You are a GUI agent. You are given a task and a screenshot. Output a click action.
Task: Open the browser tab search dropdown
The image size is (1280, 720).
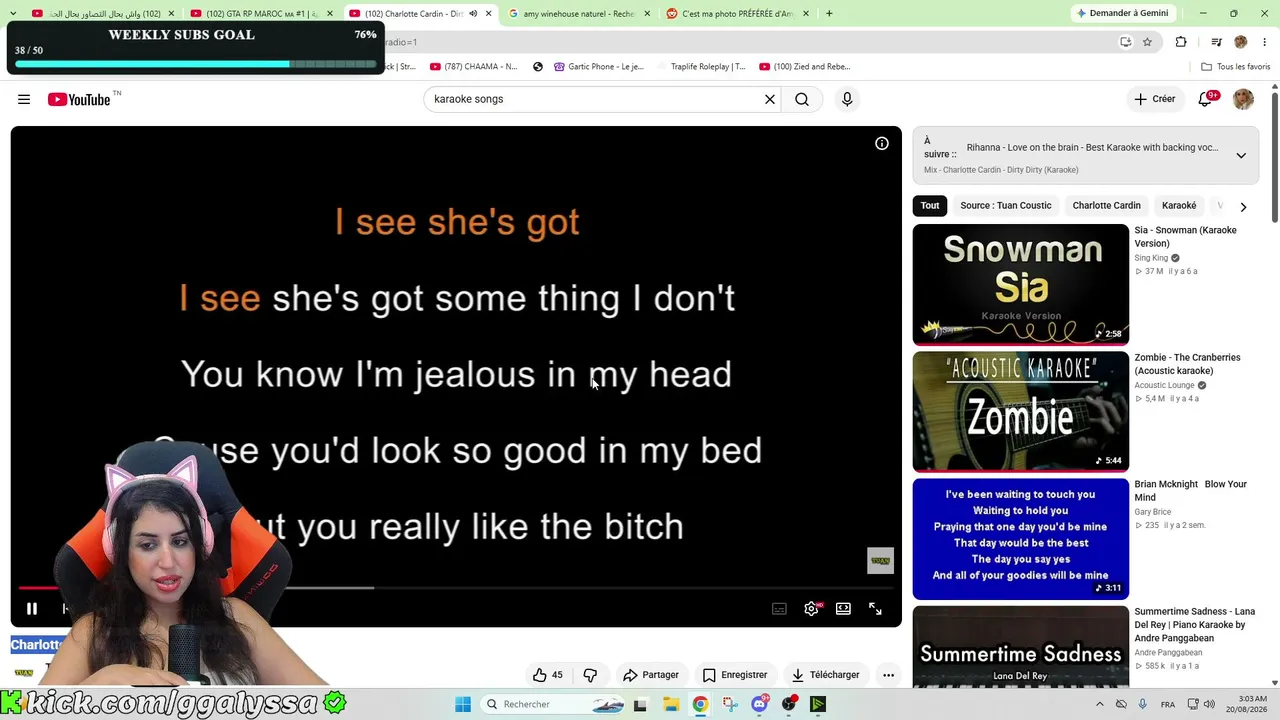(x=12, y=14)
